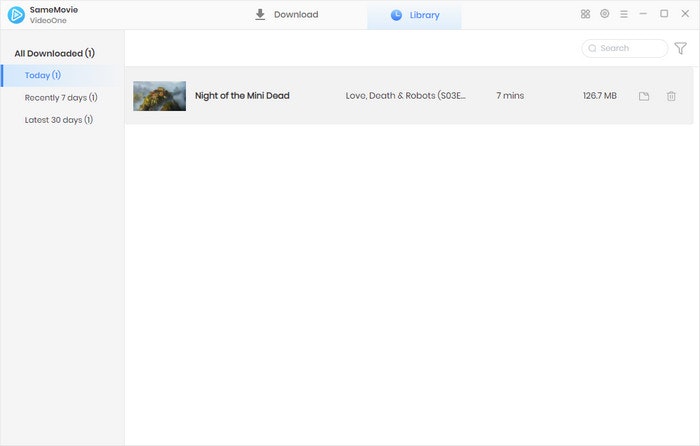The image size is (700, 446).
Task: Click Night of the Mini Dead thumbnail
Action: [159, 96]
